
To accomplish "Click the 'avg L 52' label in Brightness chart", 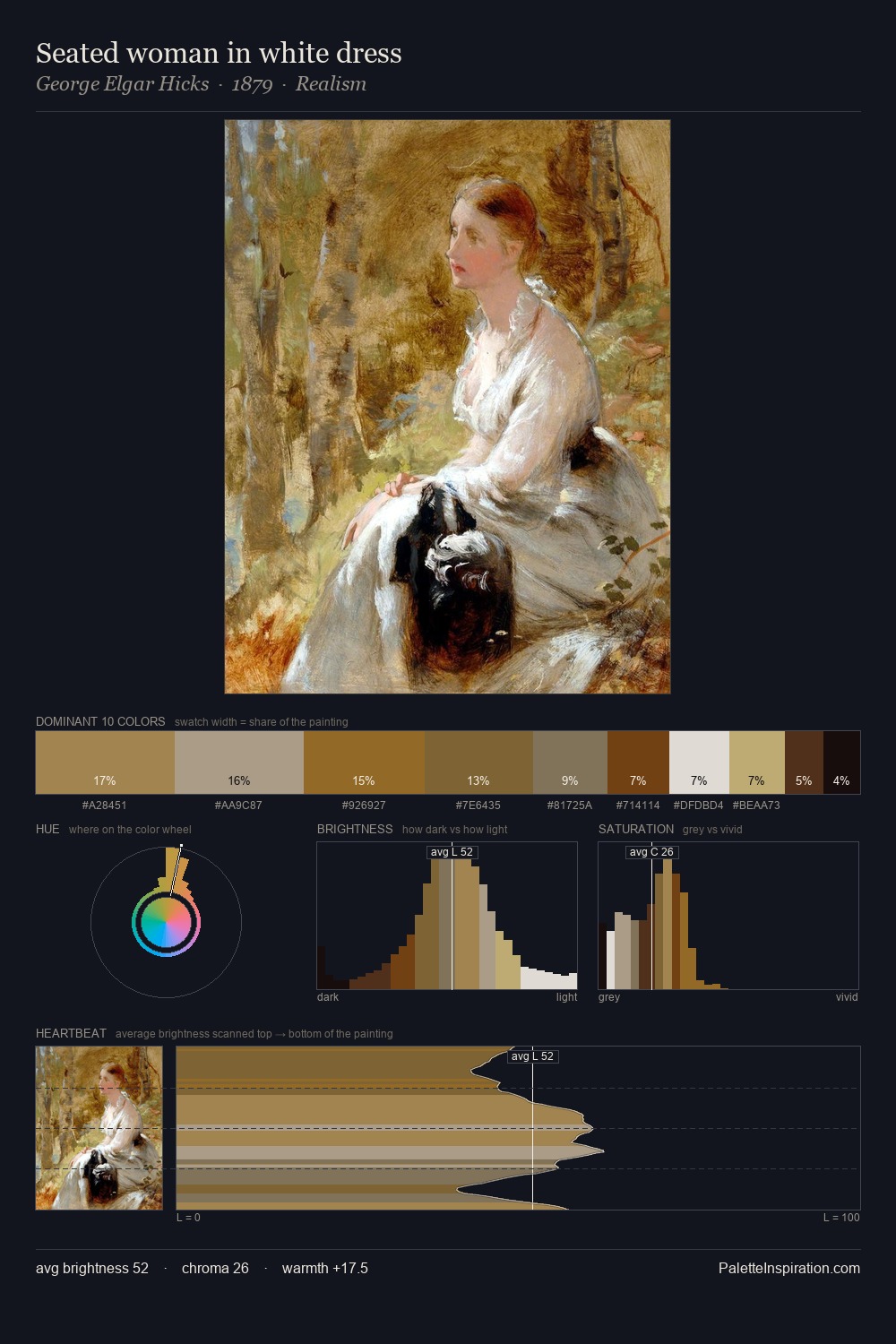I will tap(452, 852).
